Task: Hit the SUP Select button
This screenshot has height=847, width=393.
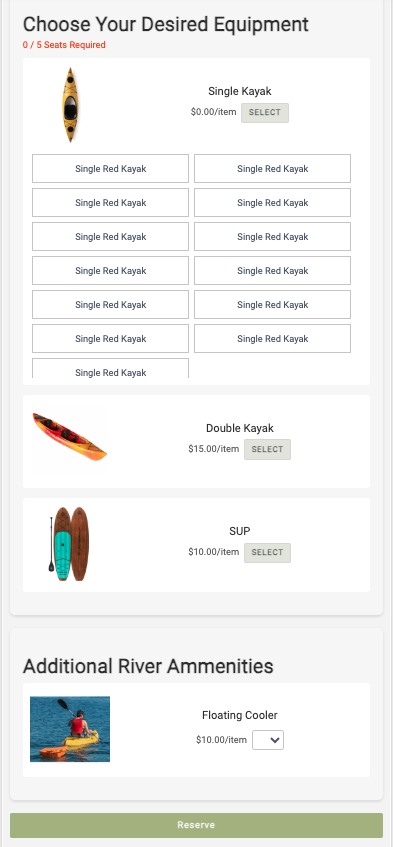Action: (267, 553)
